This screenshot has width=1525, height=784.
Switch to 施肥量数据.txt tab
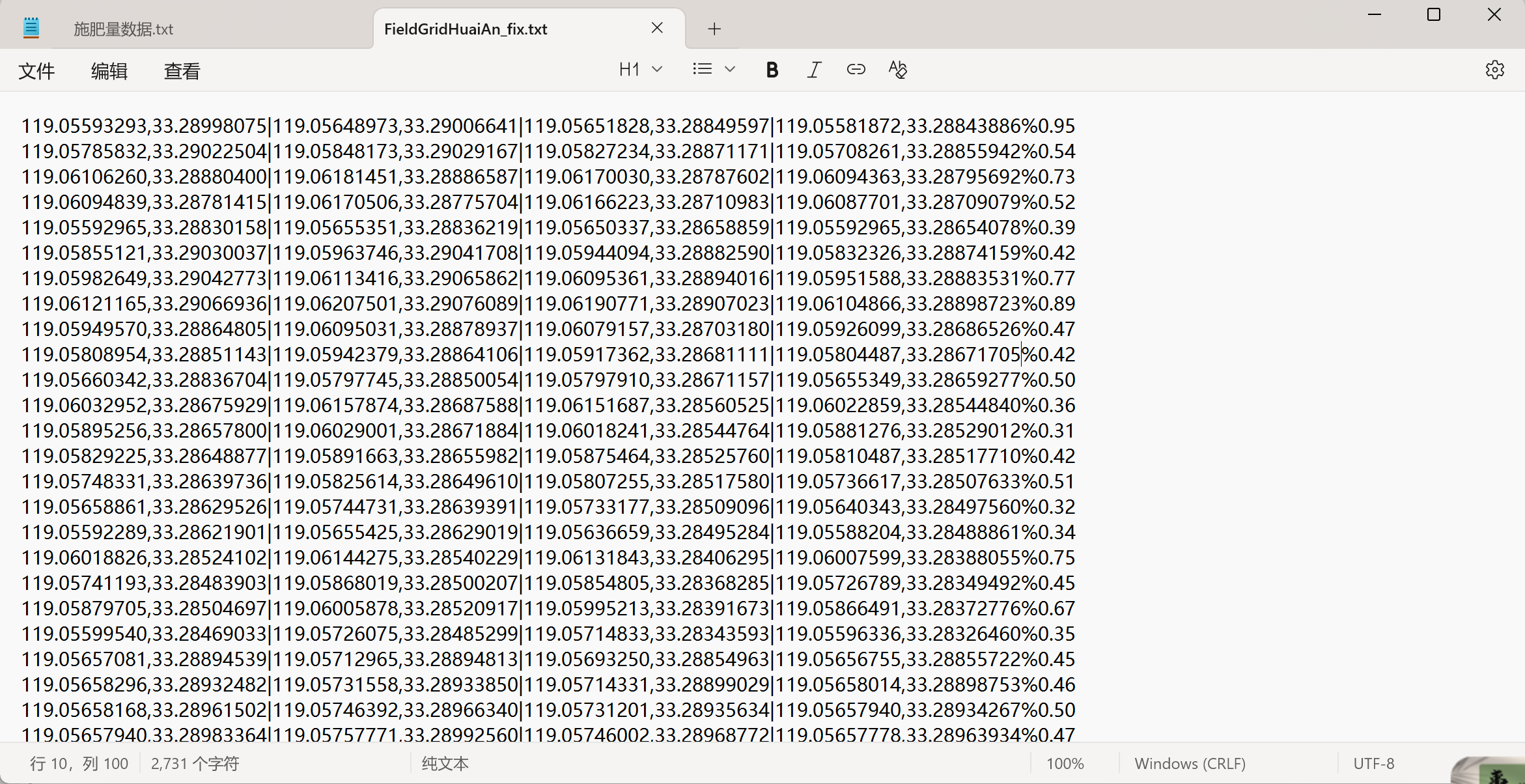click(x=124, y=29)
